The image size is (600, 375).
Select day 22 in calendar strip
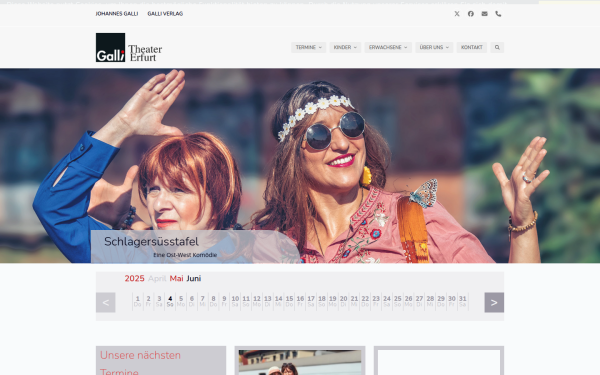(x=365, y=301)
